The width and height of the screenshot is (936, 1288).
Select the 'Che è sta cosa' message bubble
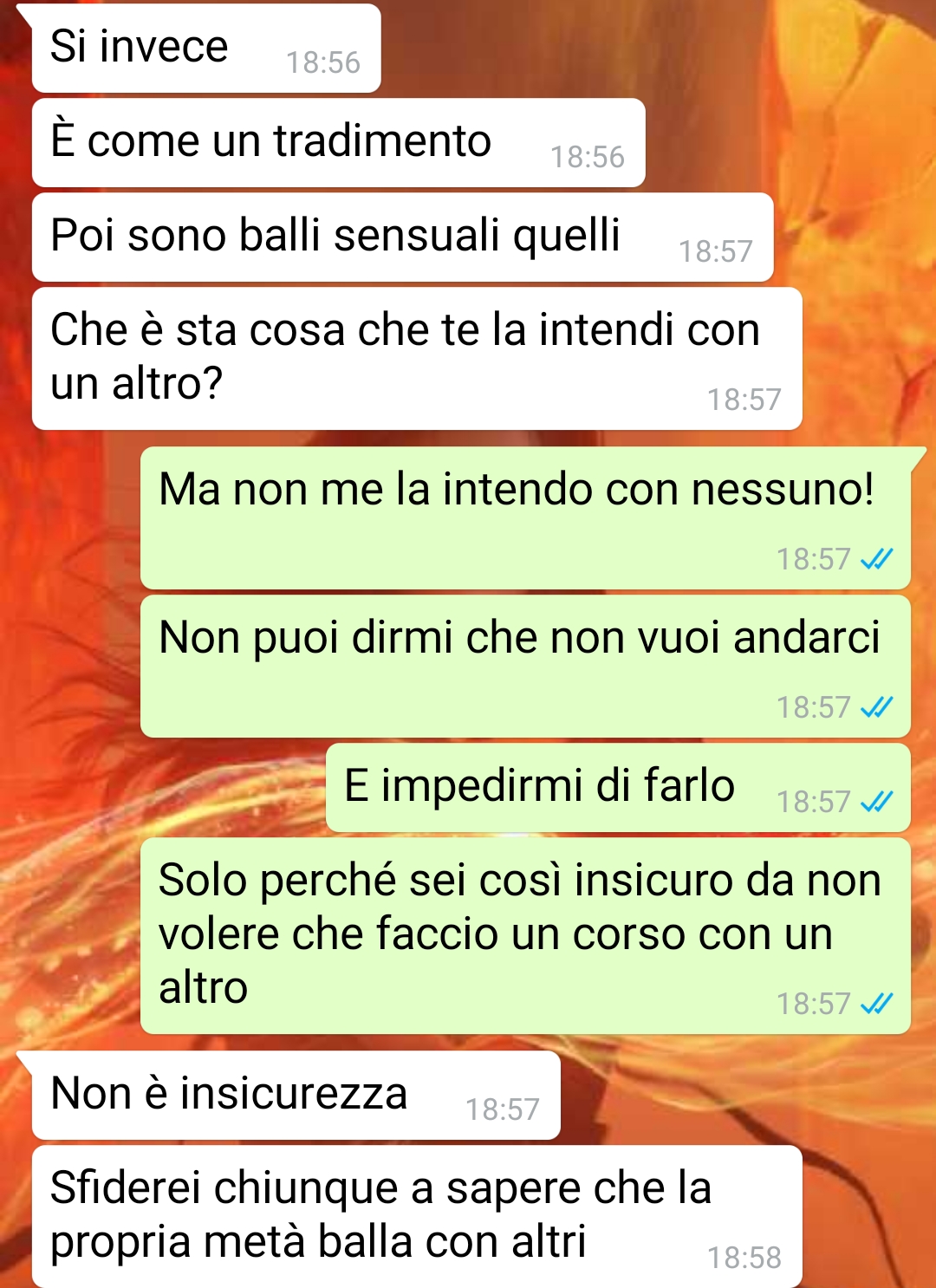pyautogui.click(x=417, y=359)
